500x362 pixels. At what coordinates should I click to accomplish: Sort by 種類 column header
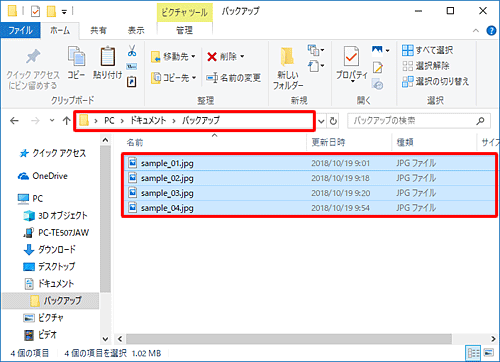click(405, 143)
